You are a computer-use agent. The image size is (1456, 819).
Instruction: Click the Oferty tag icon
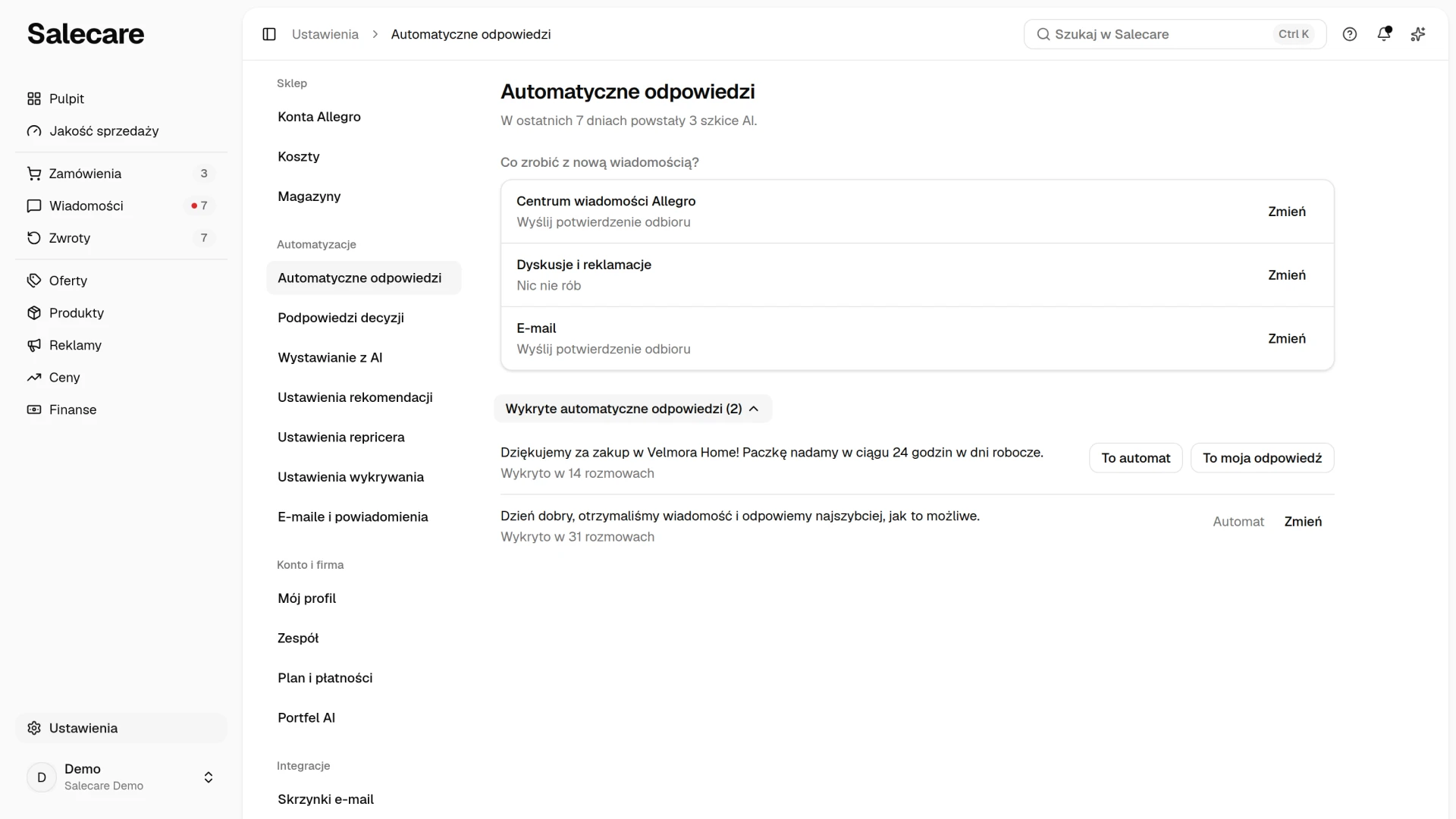[x=34, y=281]
